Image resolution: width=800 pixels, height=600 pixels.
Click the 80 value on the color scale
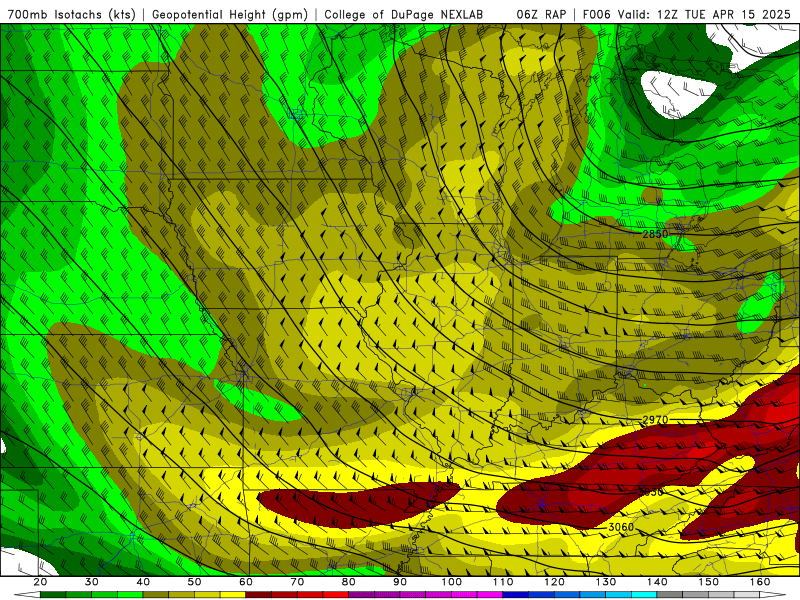point(348,582)
